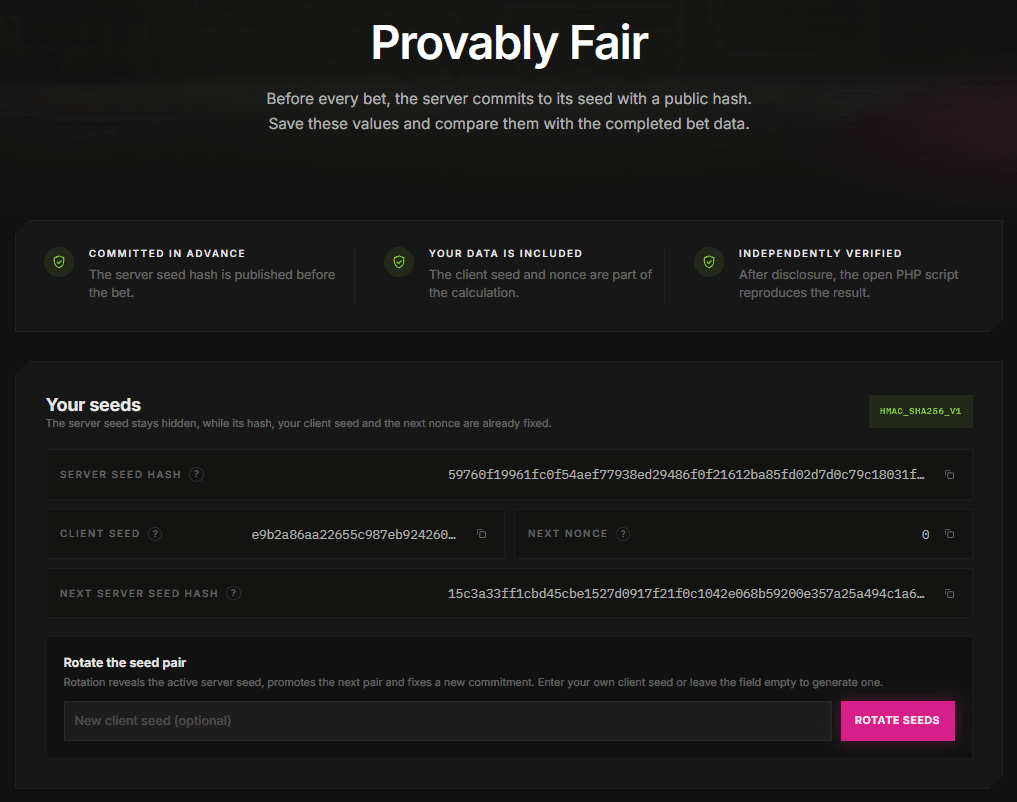
Task: Click the text about the open PHP script
Action: click(848, 283)
